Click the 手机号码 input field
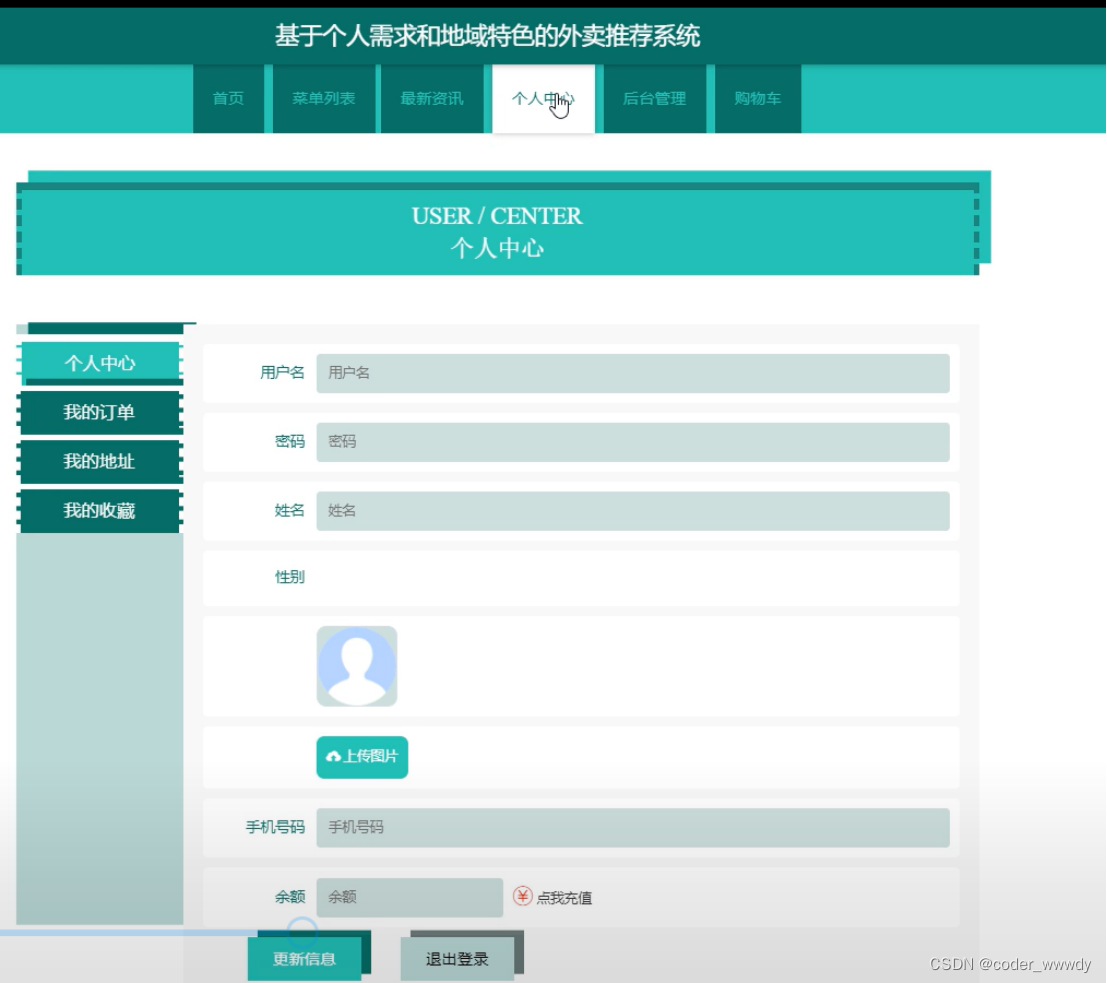This screenshot has height=983, width=1107. click(633, 828)
